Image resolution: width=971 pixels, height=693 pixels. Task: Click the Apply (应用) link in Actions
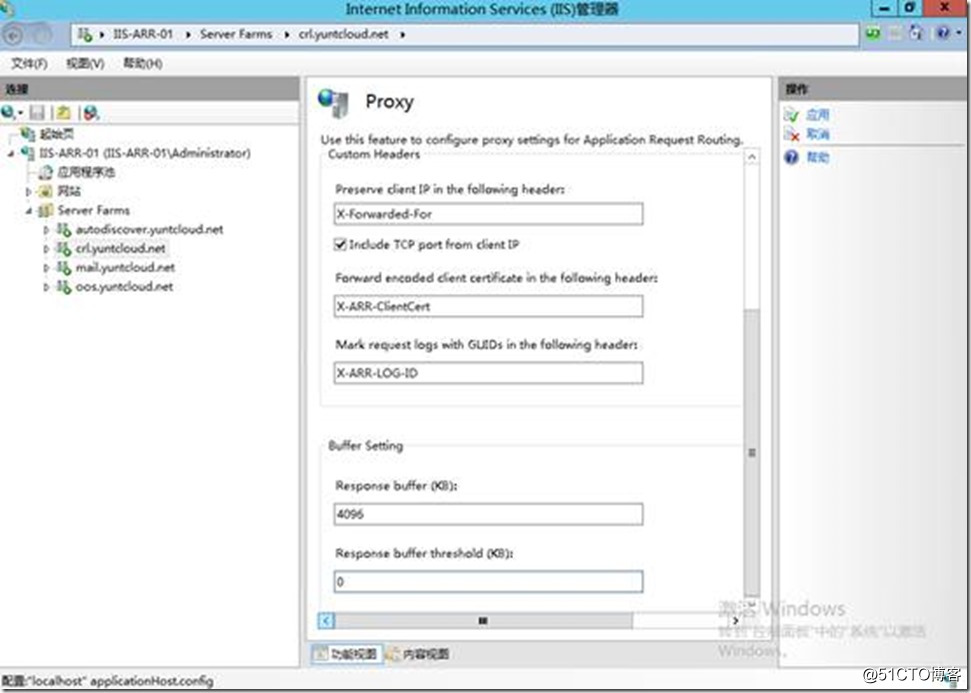tap(817, 115)
